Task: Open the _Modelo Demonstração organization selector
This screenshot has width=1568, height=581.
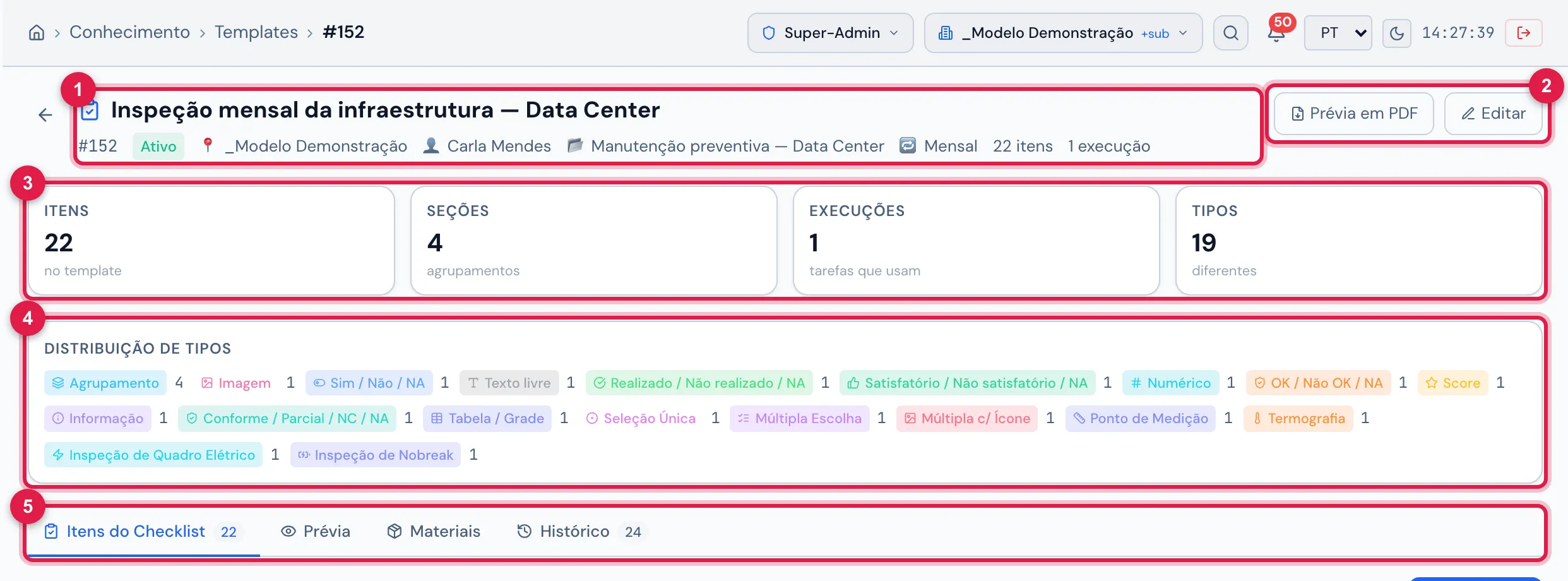Action: click(1063, 33)
